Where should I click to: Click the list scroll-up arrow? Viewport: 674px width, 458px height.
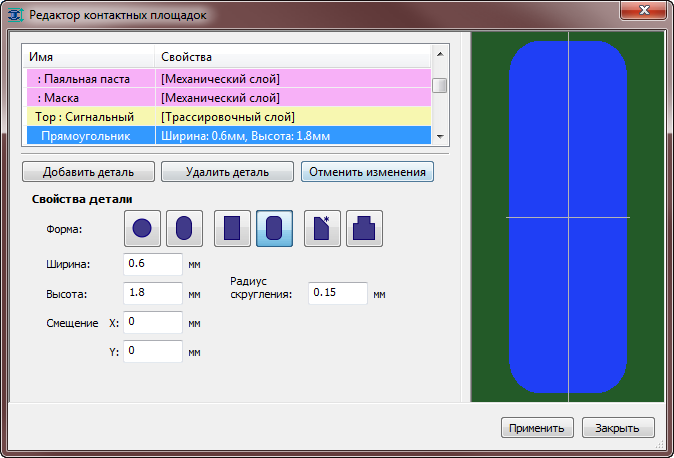(x=440, y=54)
